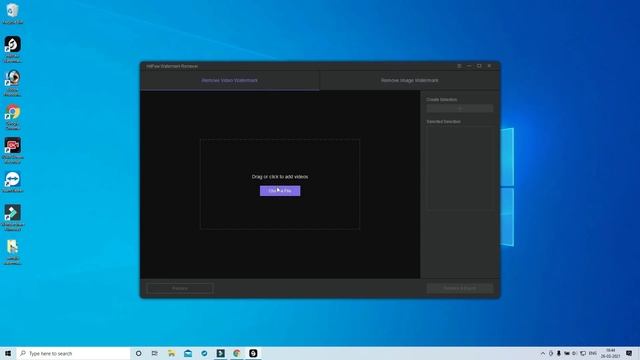640x360 pixels.
Task: Select the second desktop shortcut below Recycle Bin
Action: pyautogui.click(x=13, y=83)
